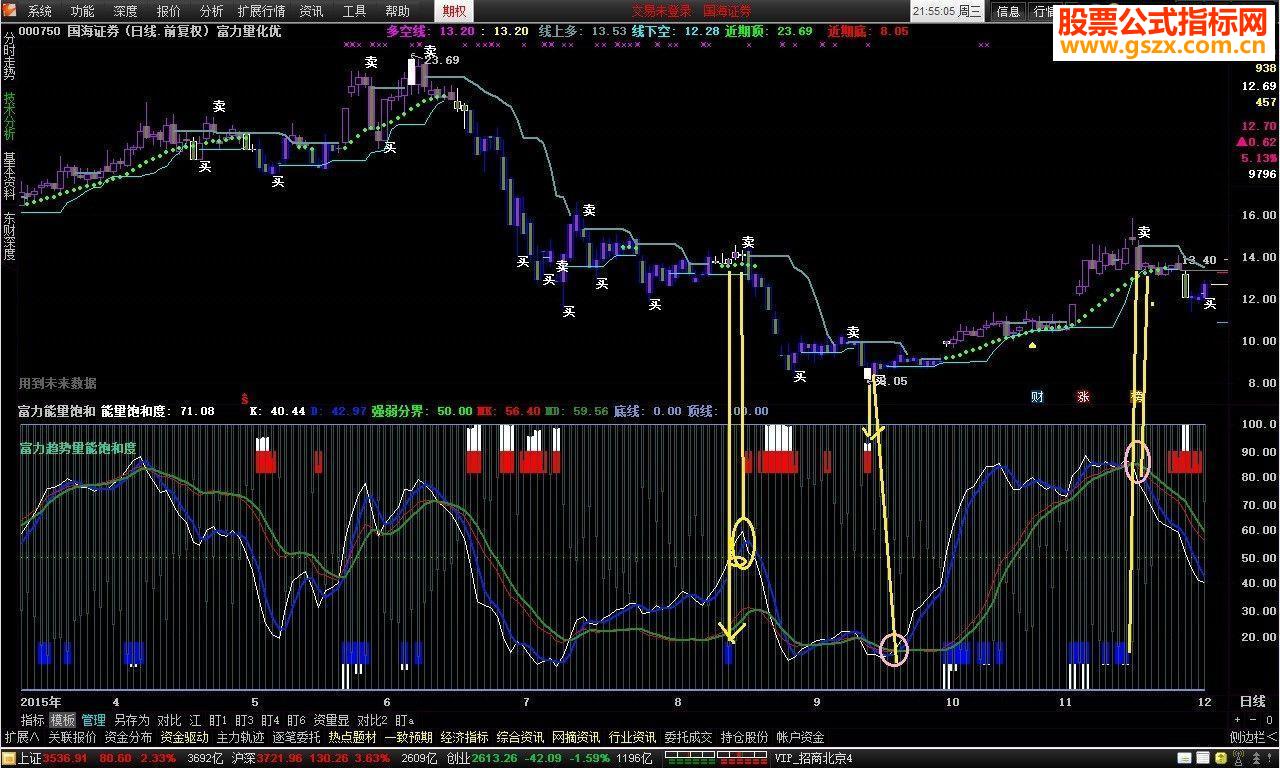Select the 对比 template

click(169, 720)
